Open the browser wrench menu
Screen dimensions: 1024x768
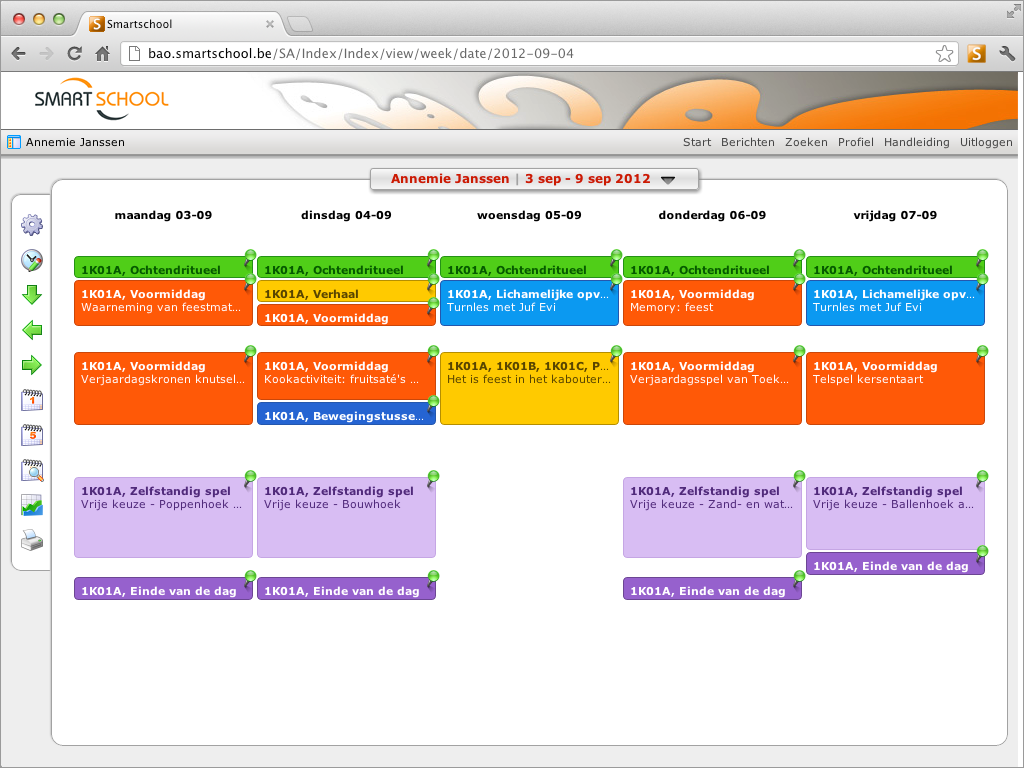(x=1006, y=54)
